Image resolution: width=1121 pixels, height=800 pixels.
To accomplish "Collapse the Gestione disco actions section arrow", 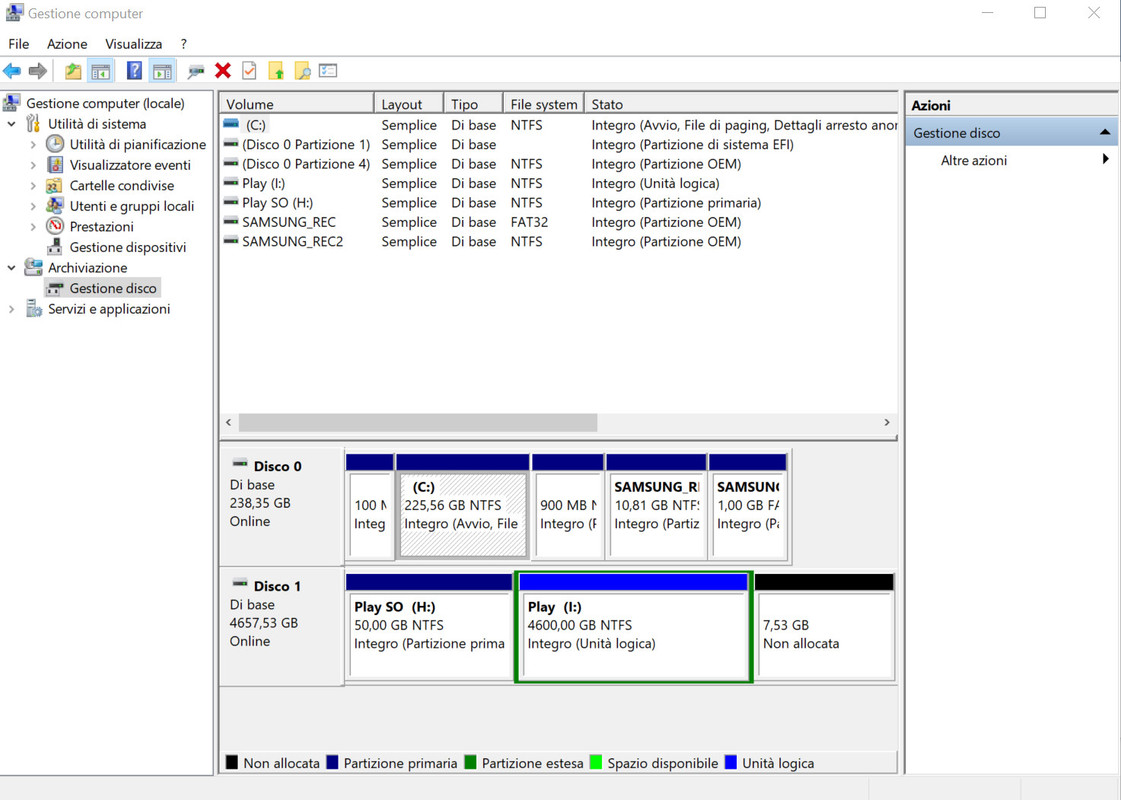I will tap(1105, 132).
